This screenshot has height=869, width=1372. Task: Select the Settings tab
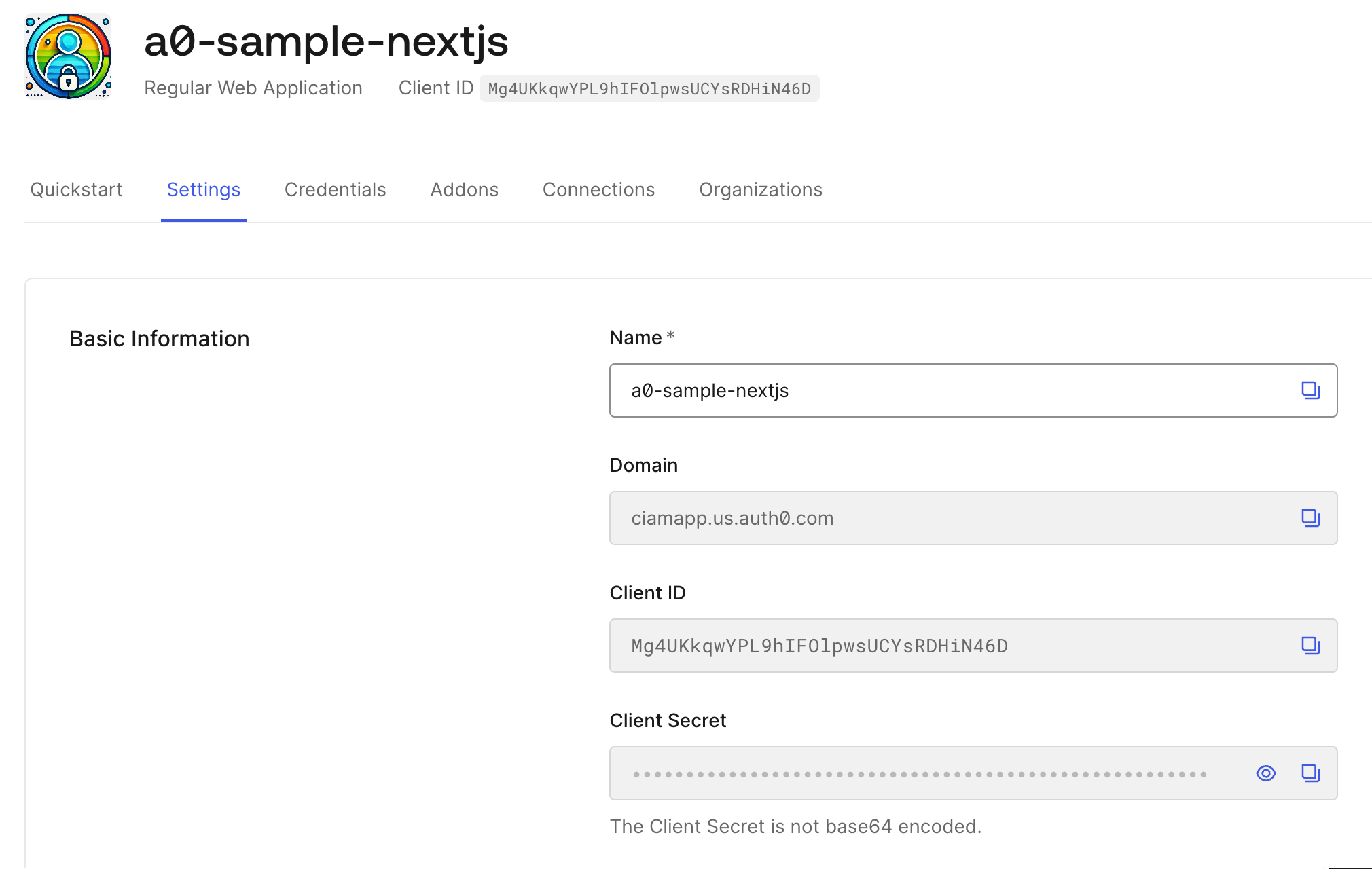pyautogui.click(x=203, y=189)
